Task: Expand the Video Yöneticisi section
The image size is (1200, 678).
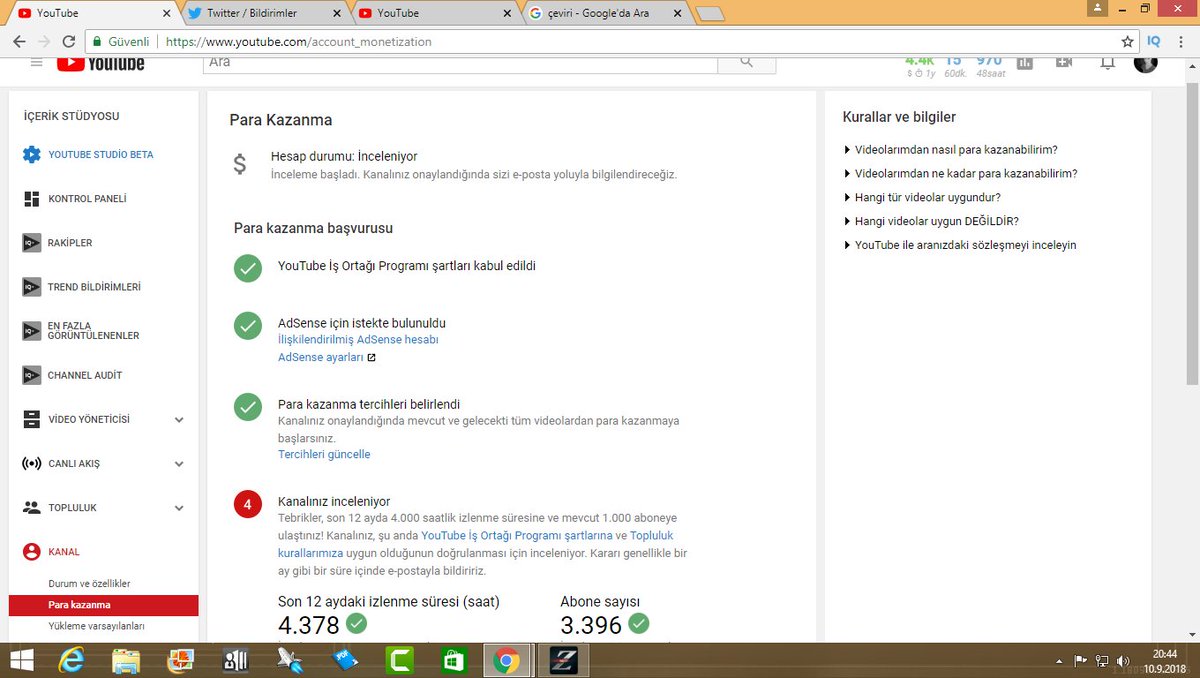Action: tap(179, 420)
